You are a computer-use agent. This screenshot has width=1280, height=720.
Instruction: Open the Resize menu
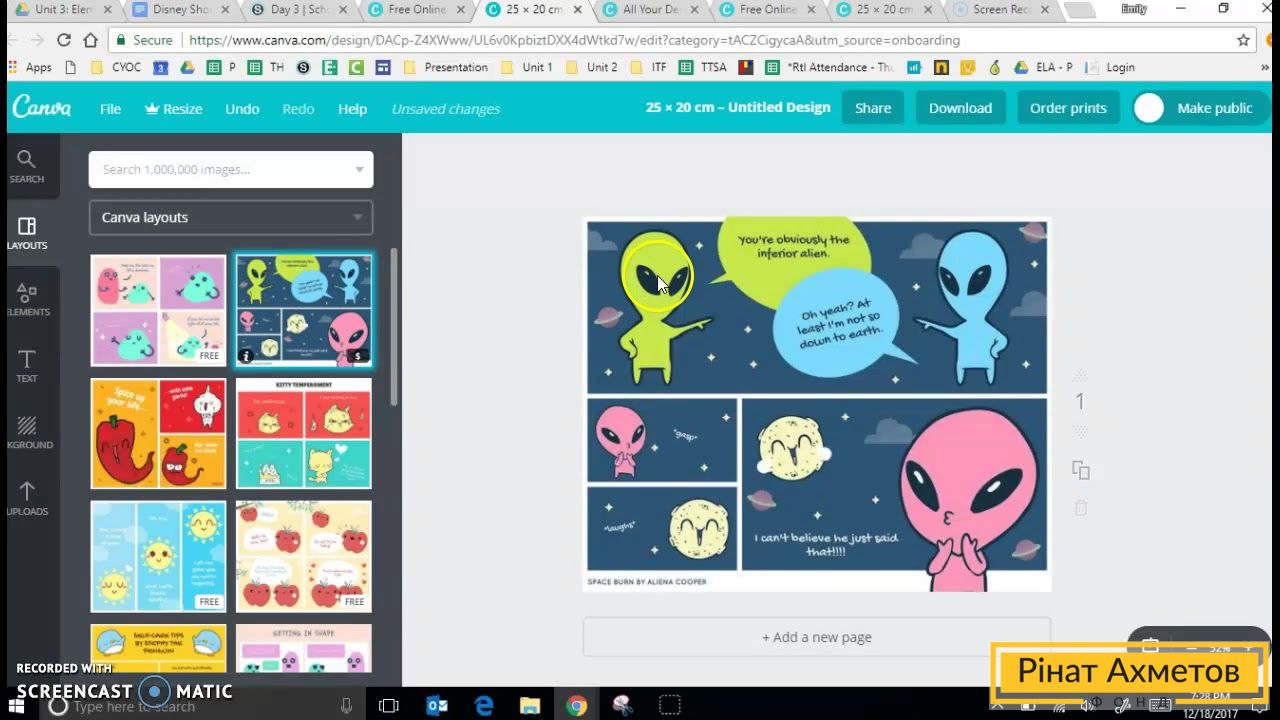click(x=173, y=108)
